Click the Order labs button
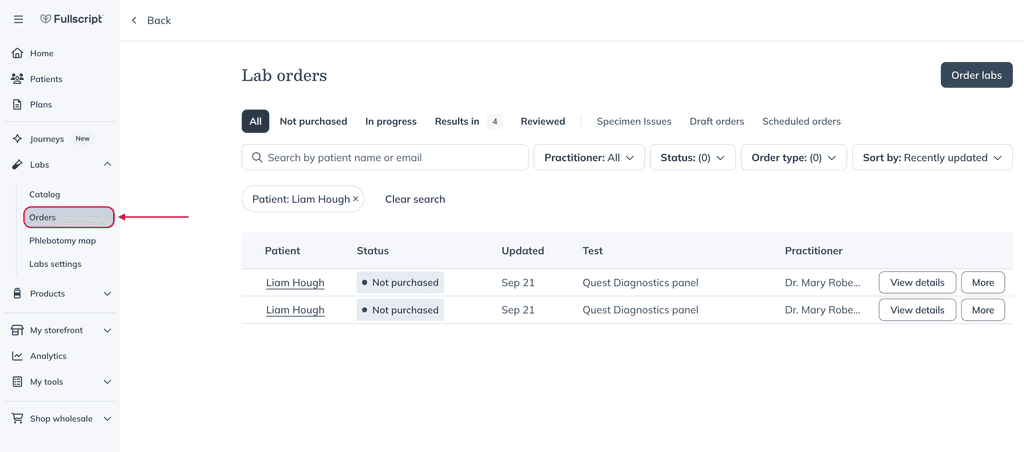Viewport: 1024px width, 452px height. [976, 75]
